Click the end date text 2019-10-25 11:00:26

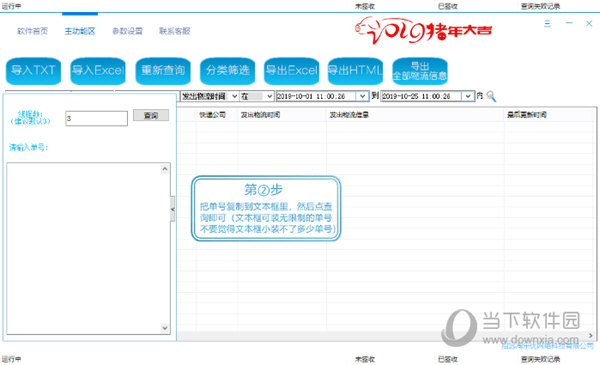click(x=416, y=96)
